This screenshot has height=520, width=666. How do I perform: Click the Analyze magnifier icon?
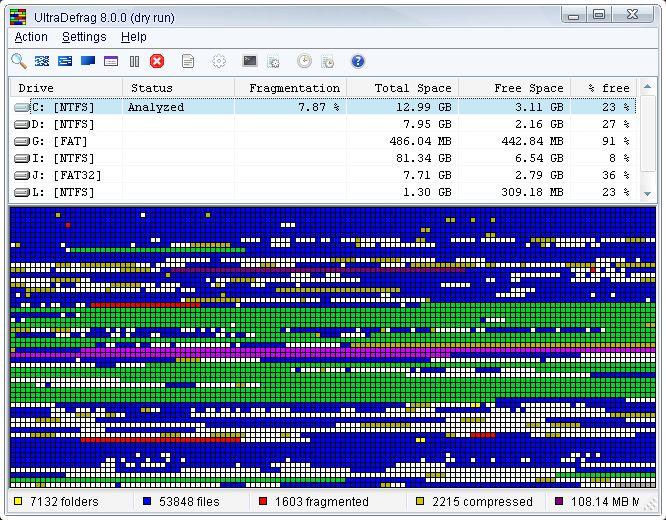pos(19,61)
